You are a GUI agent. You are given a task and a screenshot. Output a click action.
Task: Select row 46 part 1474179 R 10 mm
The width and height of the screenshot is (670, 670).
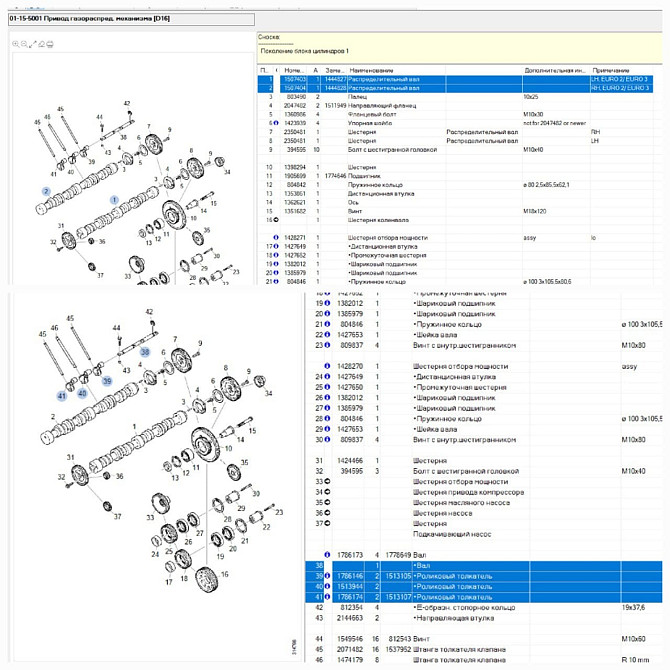click(484, 660)
